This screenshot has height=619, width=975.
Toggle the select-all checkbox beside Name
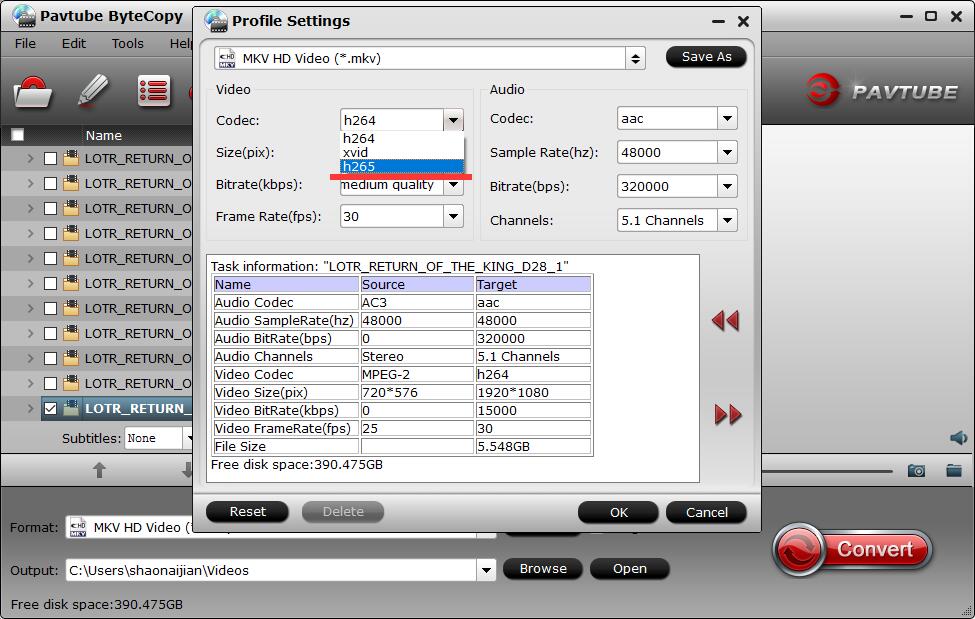[17, 135]
